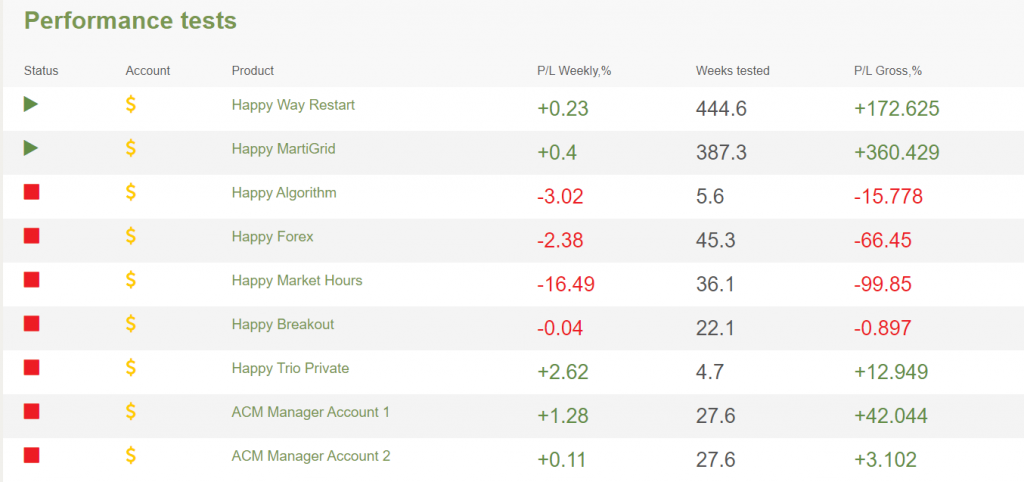Click the green play icon for Happy MartiGrid
This screenshot has width=1024, height=482.
31,148
